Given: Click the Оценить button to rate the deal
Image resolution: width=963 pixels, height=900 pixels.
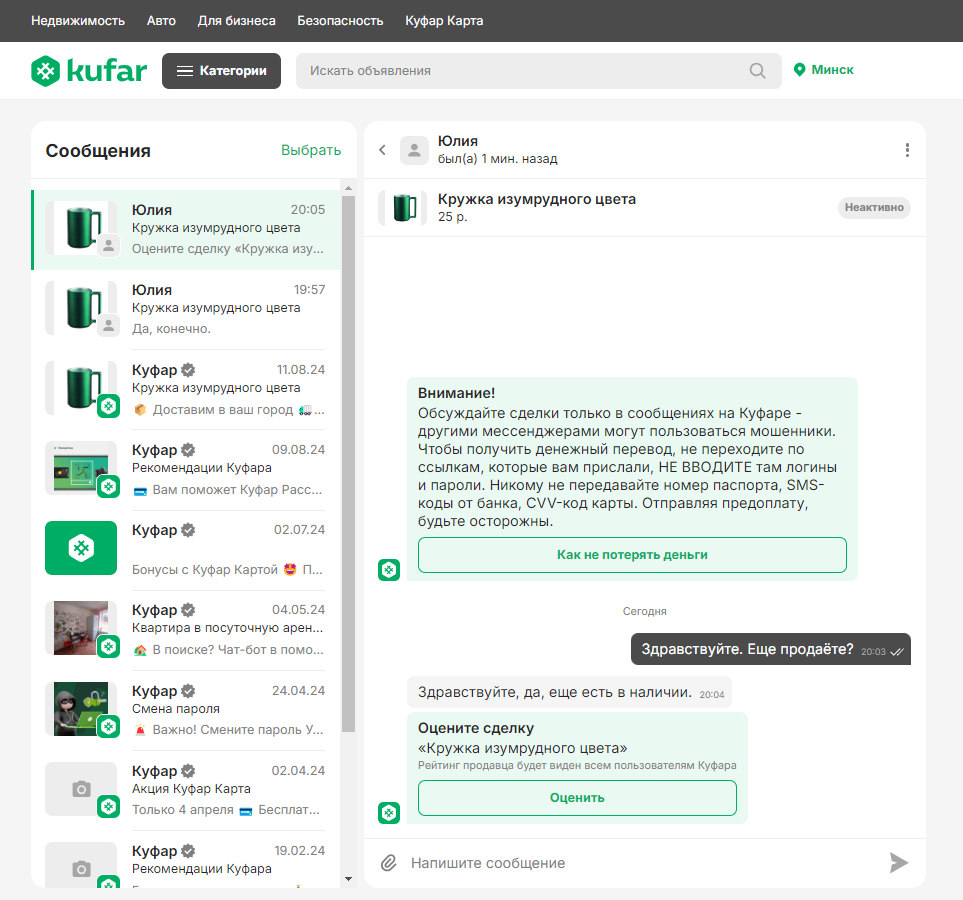Looking at the screenshot, I should 577,797.
